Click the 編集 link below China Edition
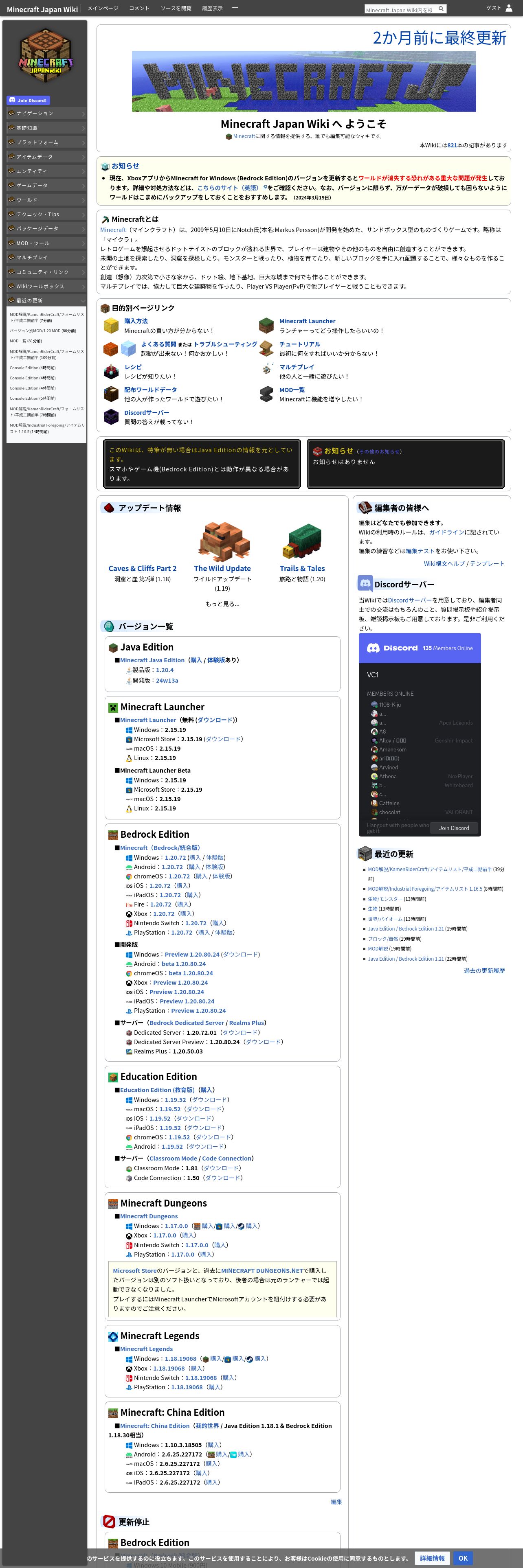Image resolution: width=523 pixels, height=1568 pixels. pos(336,1502)
